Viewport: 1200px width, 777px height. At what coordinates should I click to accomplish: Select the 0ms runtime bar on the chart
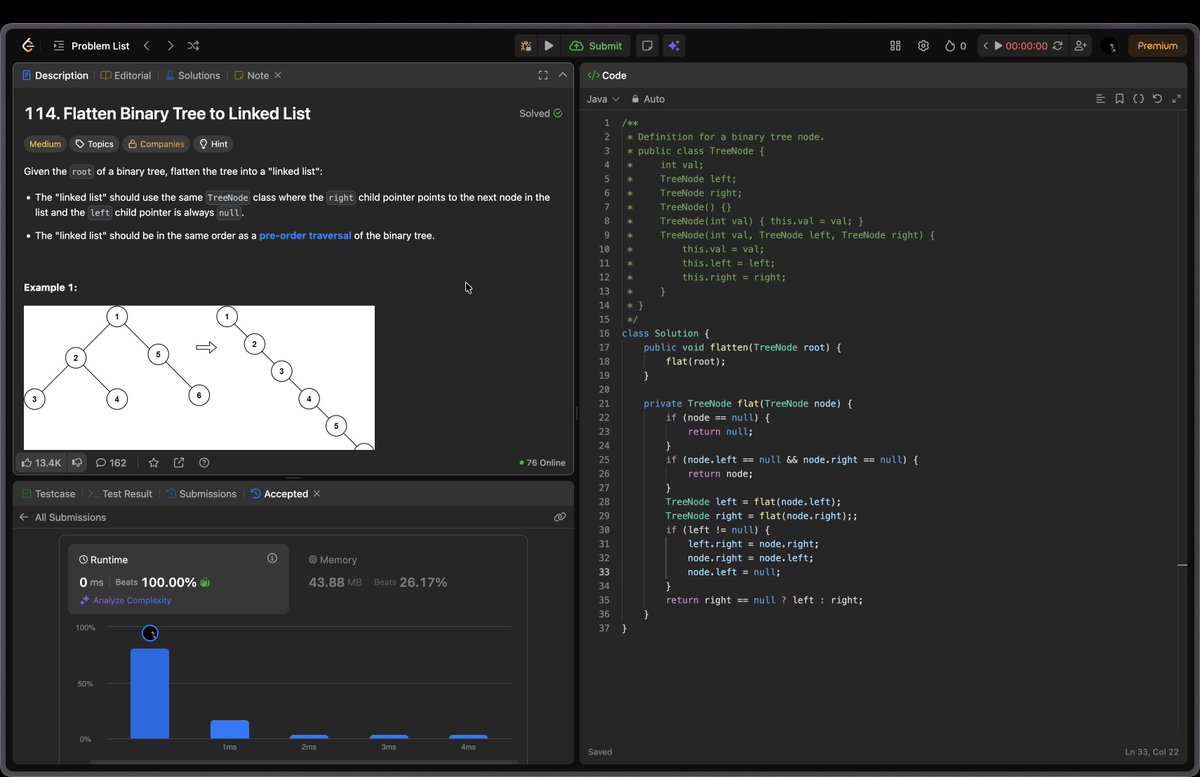pos(150,690)
